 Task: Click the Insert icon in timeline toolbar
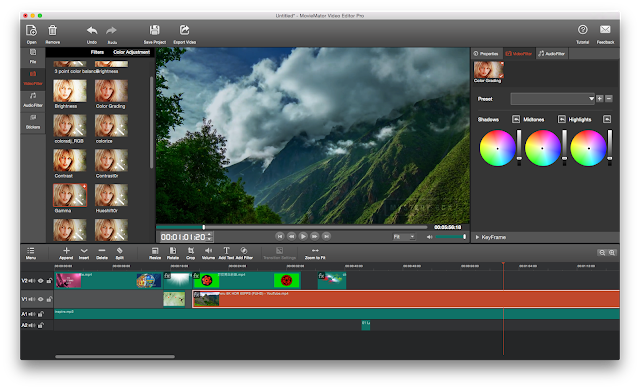tap(84, 251)
